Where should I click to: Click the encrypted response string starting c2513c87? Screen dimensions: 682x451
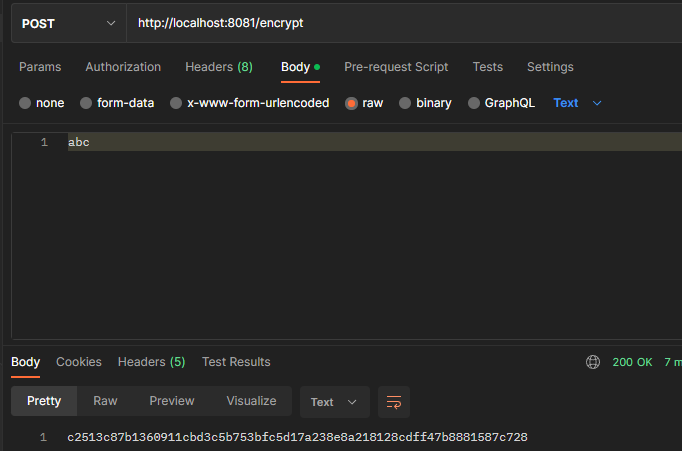click(298, 437)
